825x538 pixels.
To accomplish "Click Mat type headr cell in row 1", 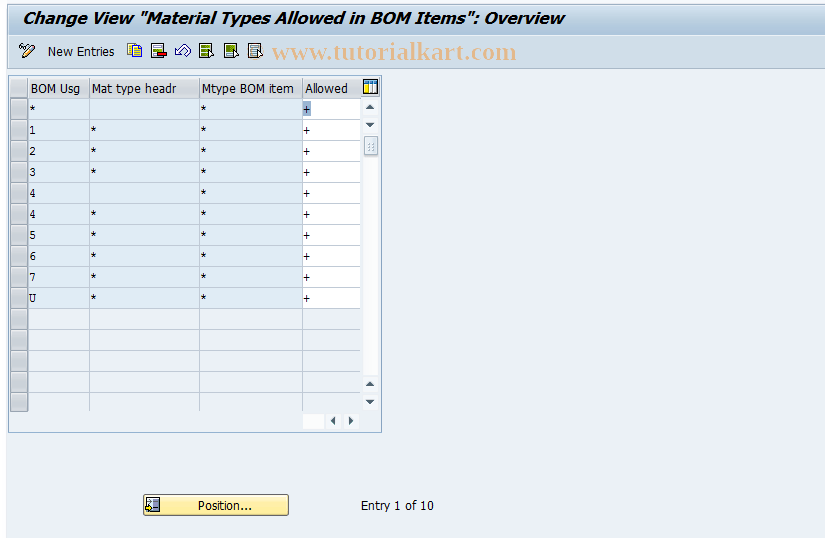I will [x=145, y=130].
